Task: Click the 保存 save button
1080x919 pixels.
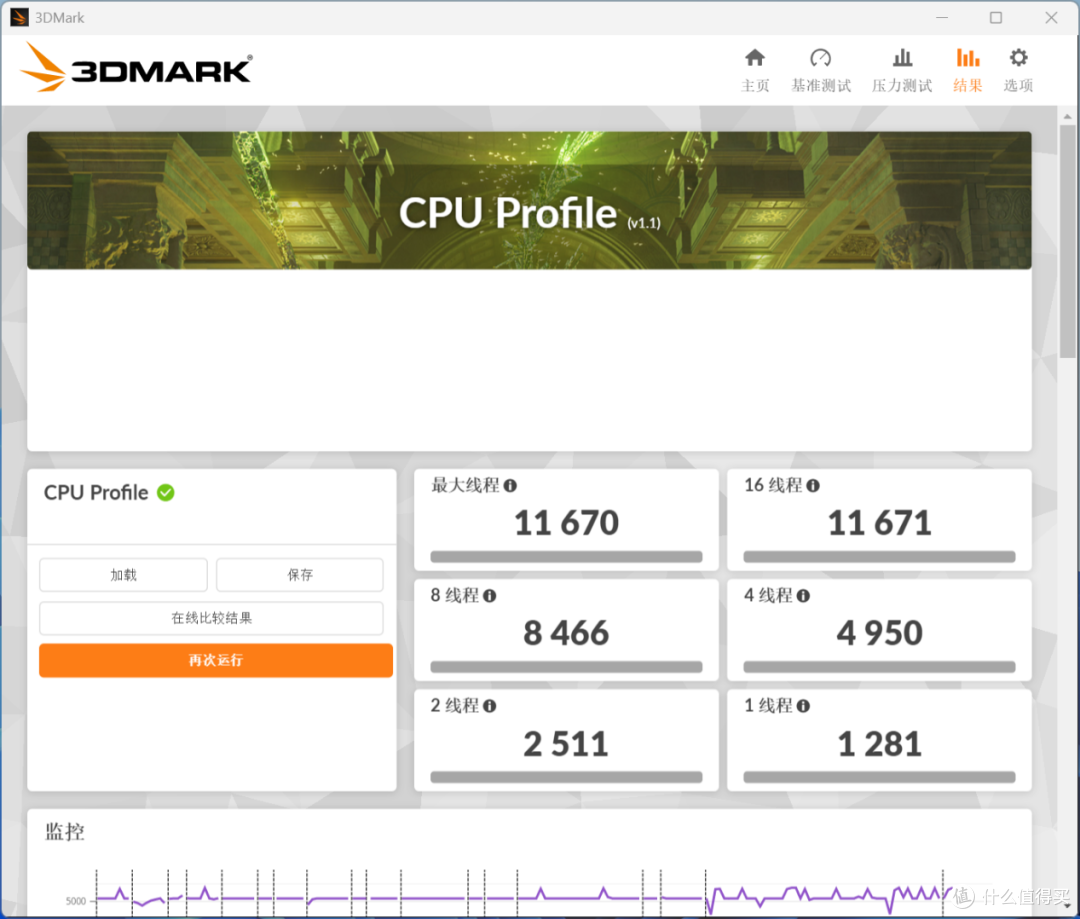Action: 300,575
